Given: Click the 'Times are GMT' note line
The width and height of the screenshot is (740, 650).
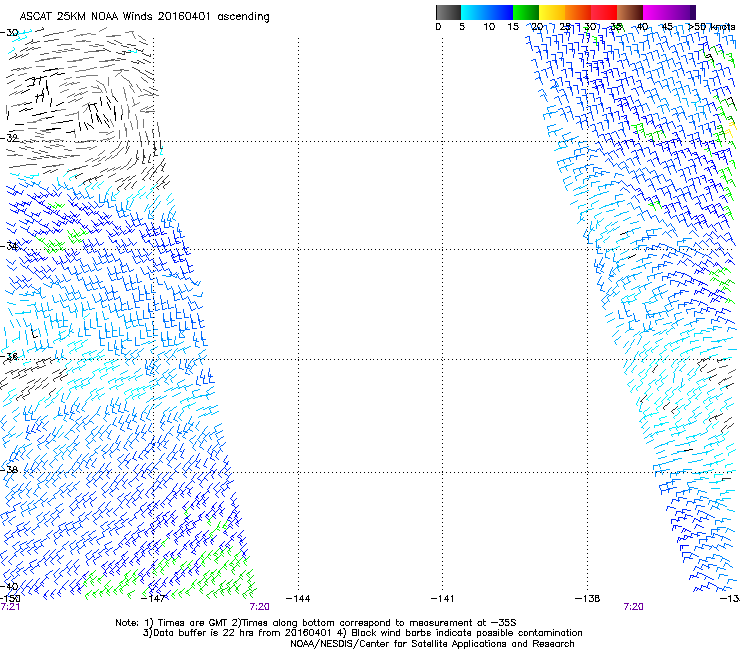Looking at the screenshot, I should coord(316,623).
